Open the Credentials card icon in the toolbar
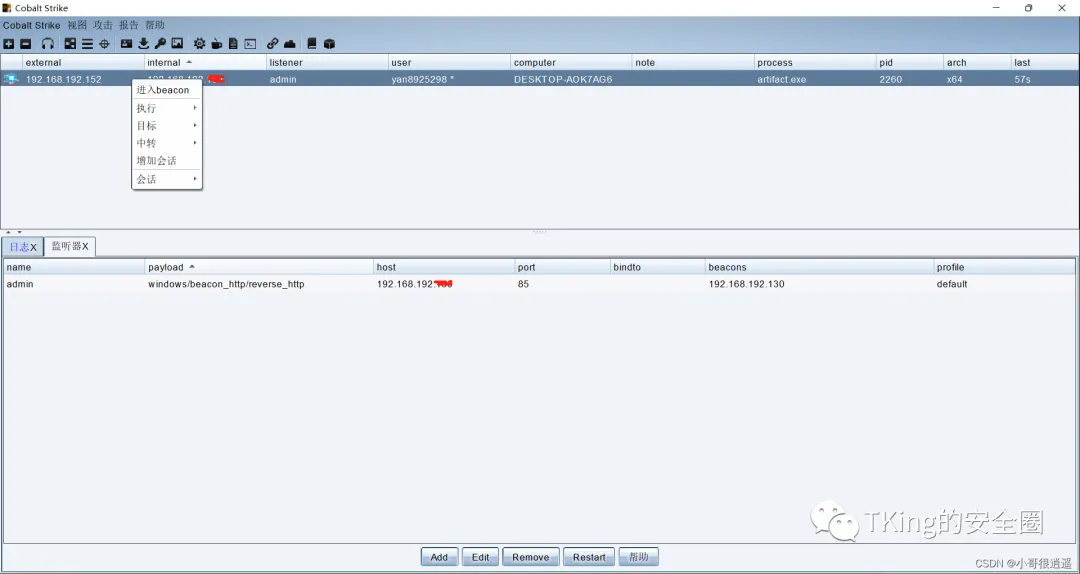This screenshot has height=574, width=1080. pyautogui.click(x=127, y=43)
